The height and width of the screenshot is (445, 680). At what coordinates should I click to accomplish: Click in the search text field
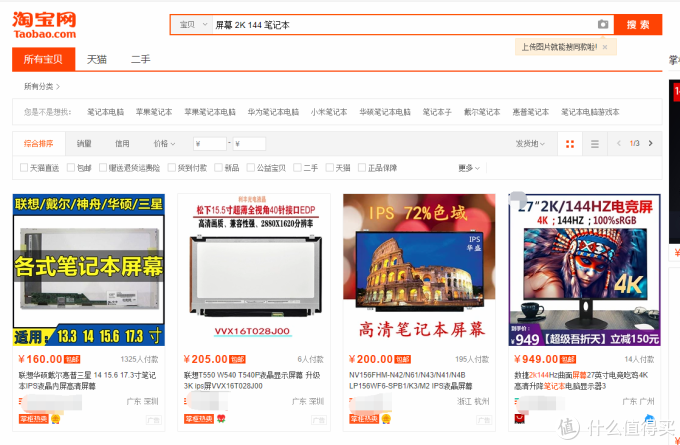tap(403, 25)
